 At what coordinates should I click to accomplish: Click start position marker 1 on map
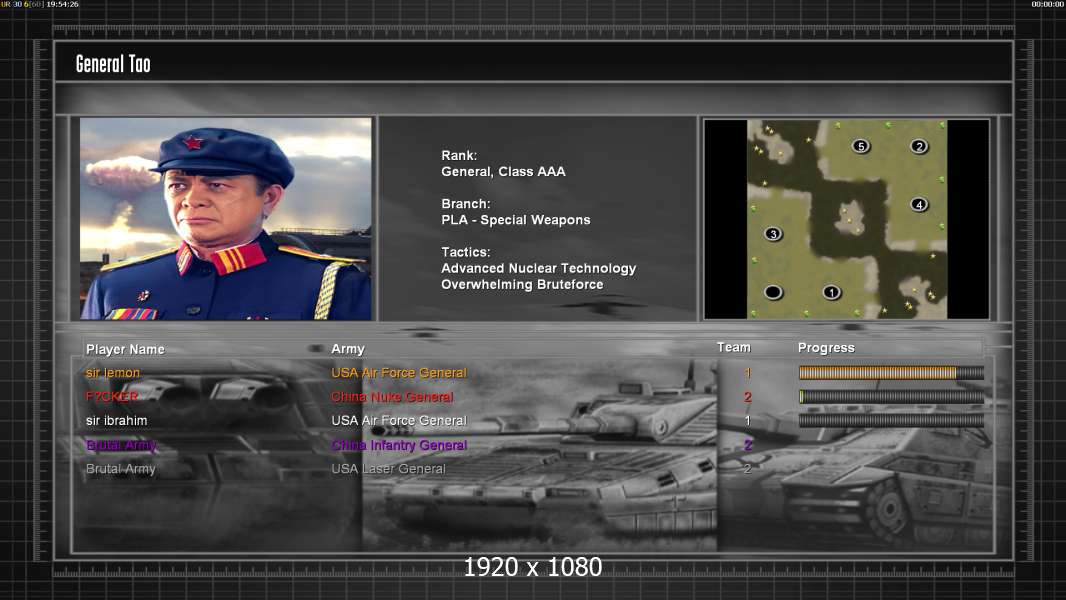(831, 292)
